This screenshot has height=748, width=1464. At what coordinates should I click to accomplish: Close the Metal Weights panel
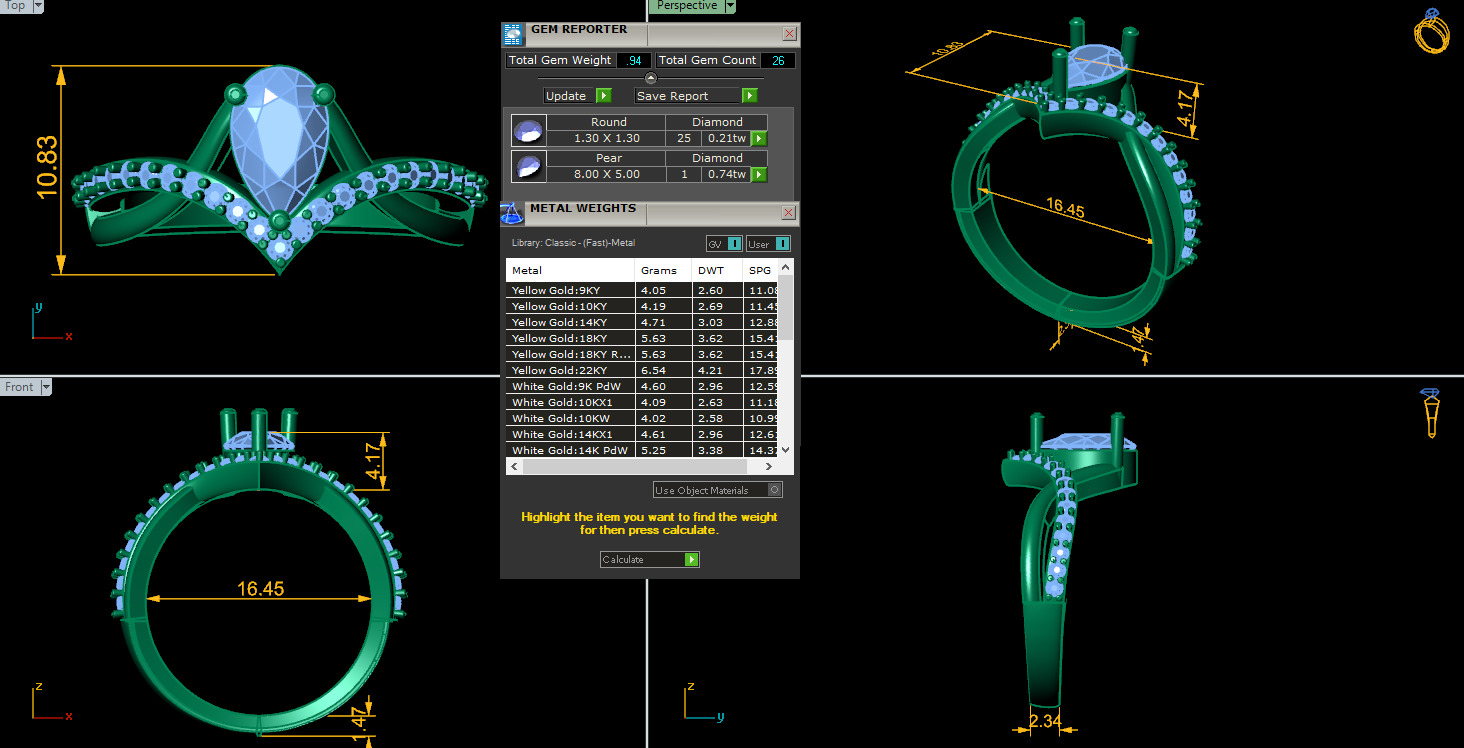pyautogui.click(x=789, y=213)
